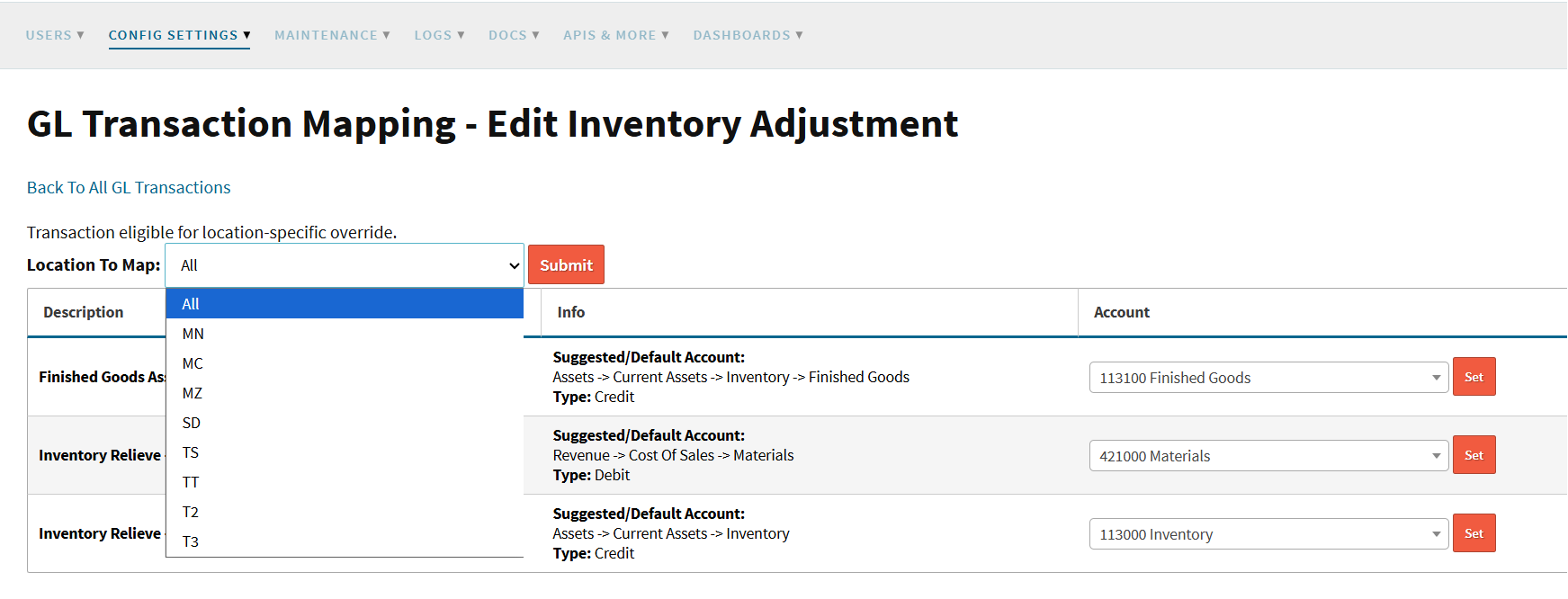
Task: Open the Users menu
Action: (x=54, y=35)
